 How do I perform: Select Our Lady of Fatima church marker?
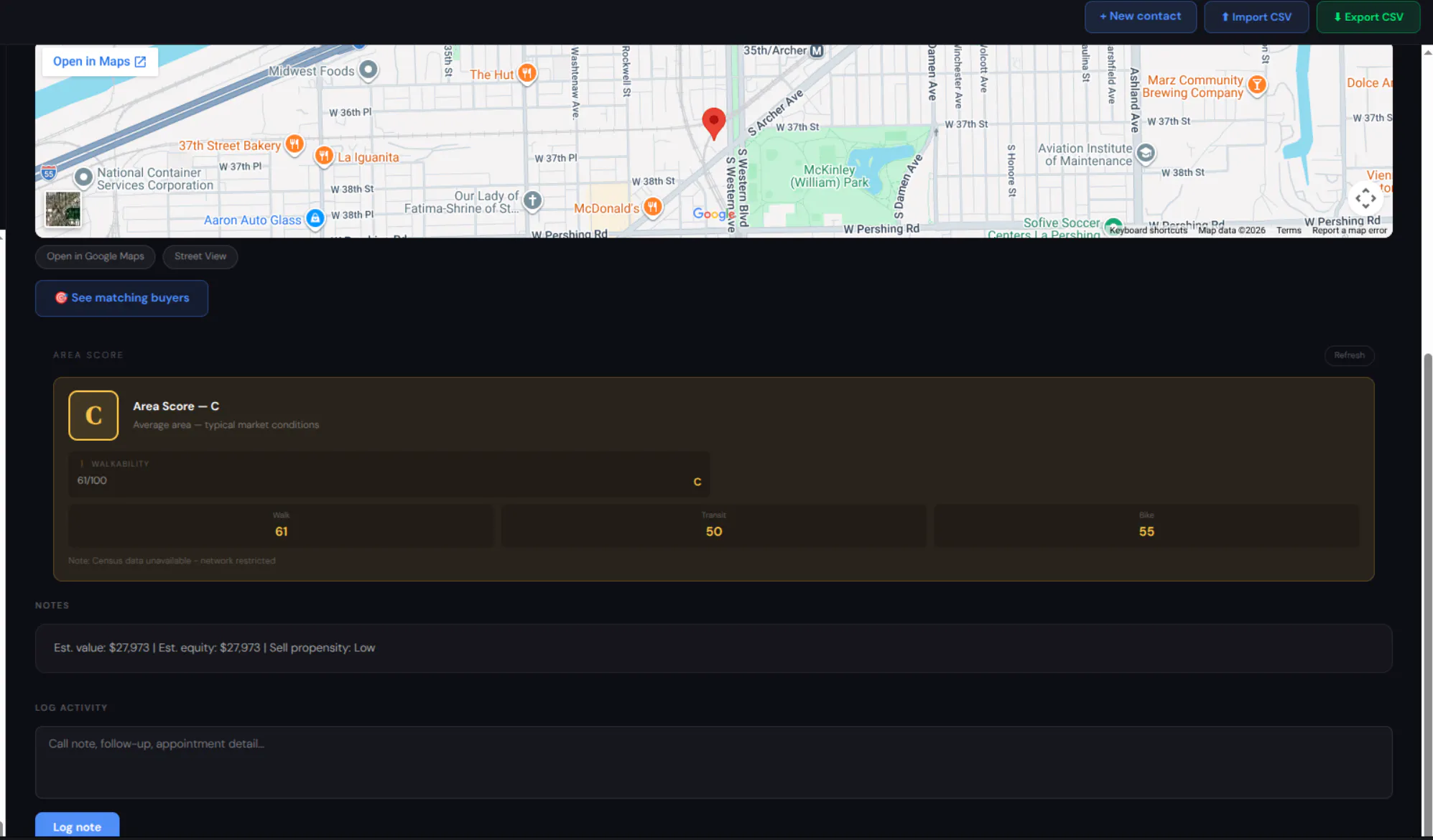[532, 200]
